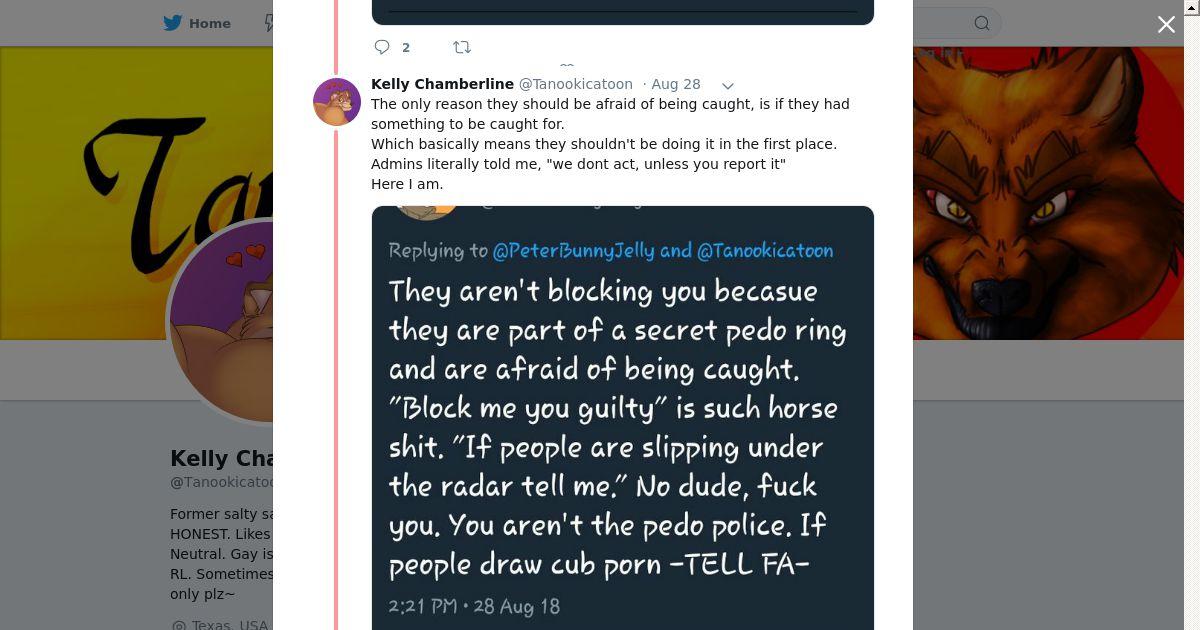Click the location pin icon beside Texas, USA
Viewport: 1200px width, 630px height.
click(178, 625)
